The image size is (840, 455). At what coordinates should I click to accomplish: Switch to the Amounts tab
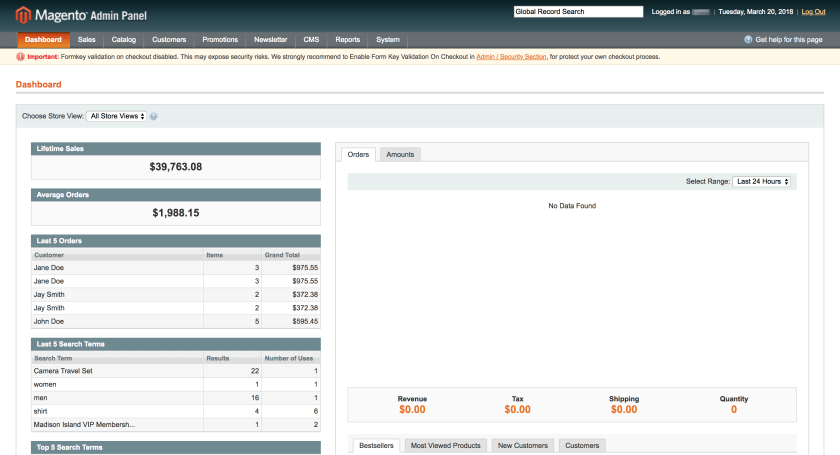[x=400, y=154]
